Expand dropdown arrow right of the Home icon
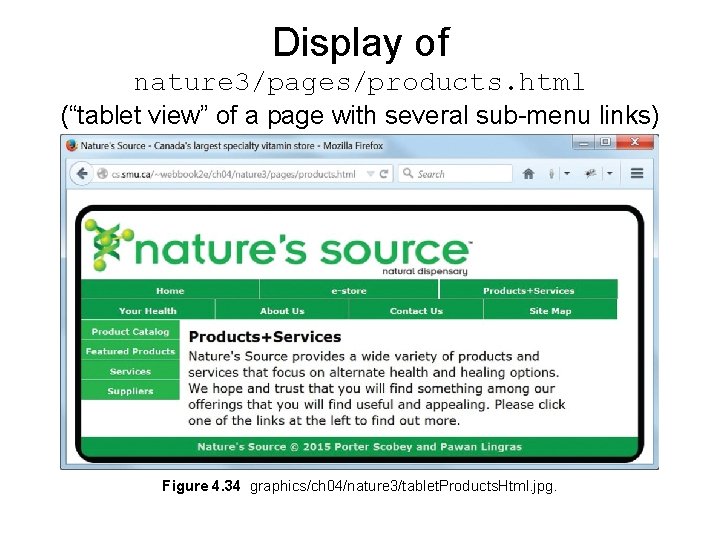Image resolution: width=720 pixels, height=540 pixels. click(567, 174)
